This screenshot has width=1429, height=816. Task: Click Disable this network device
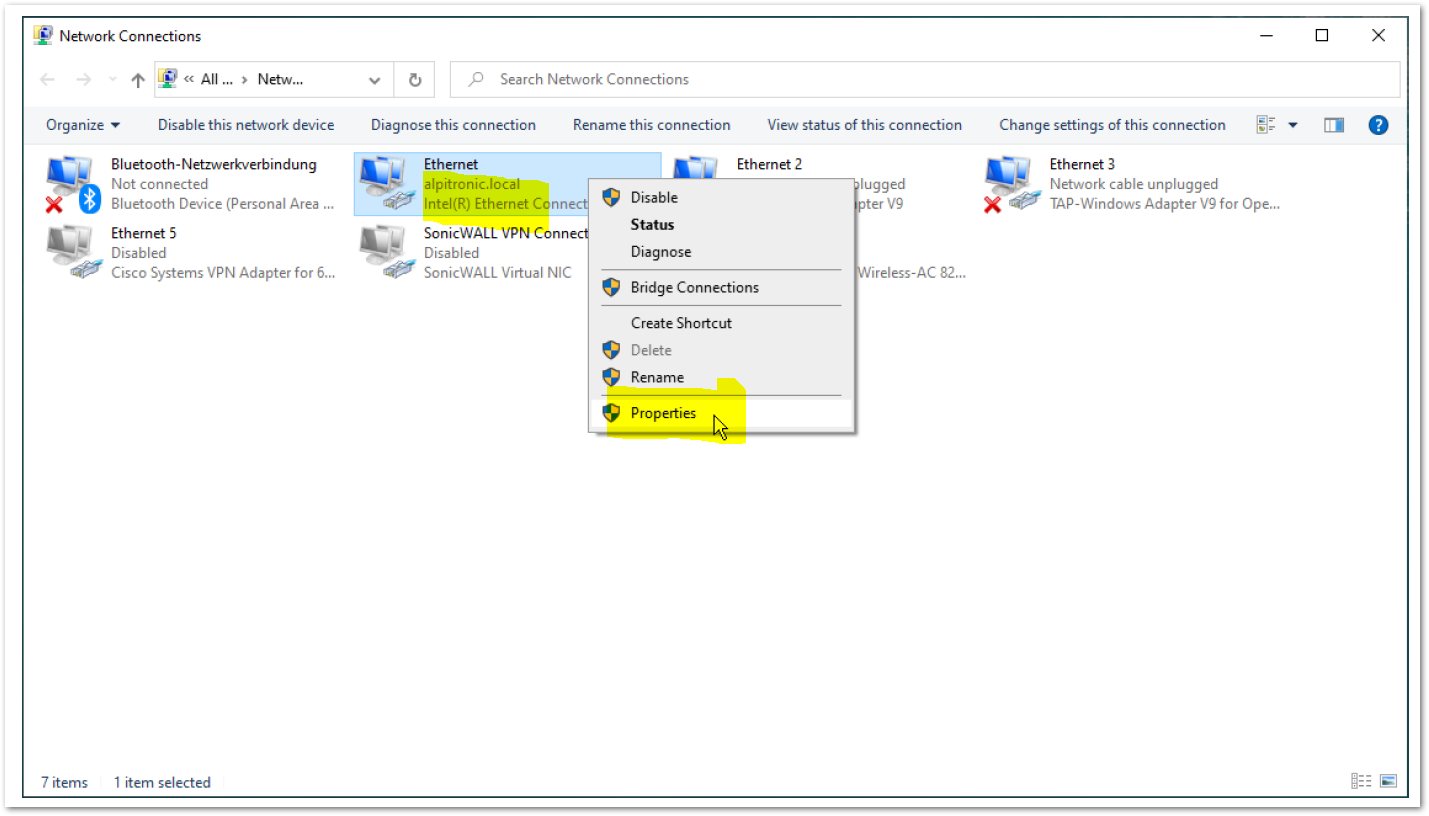point(246,125)
